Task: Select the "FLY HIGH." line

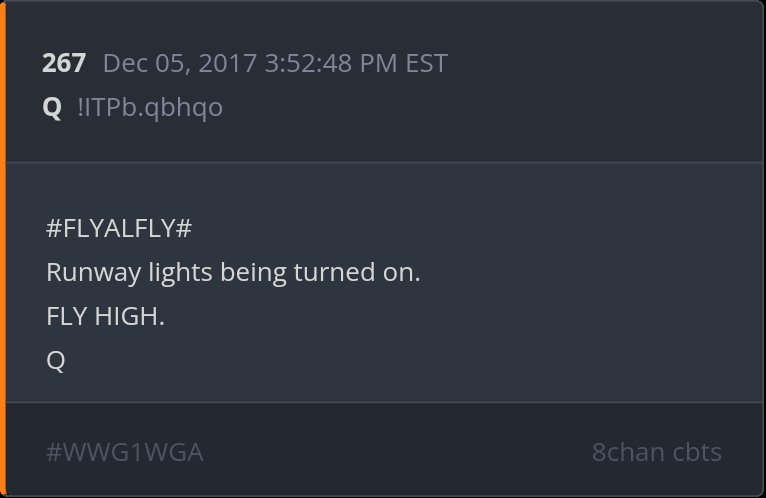Action: coord(105,316)
